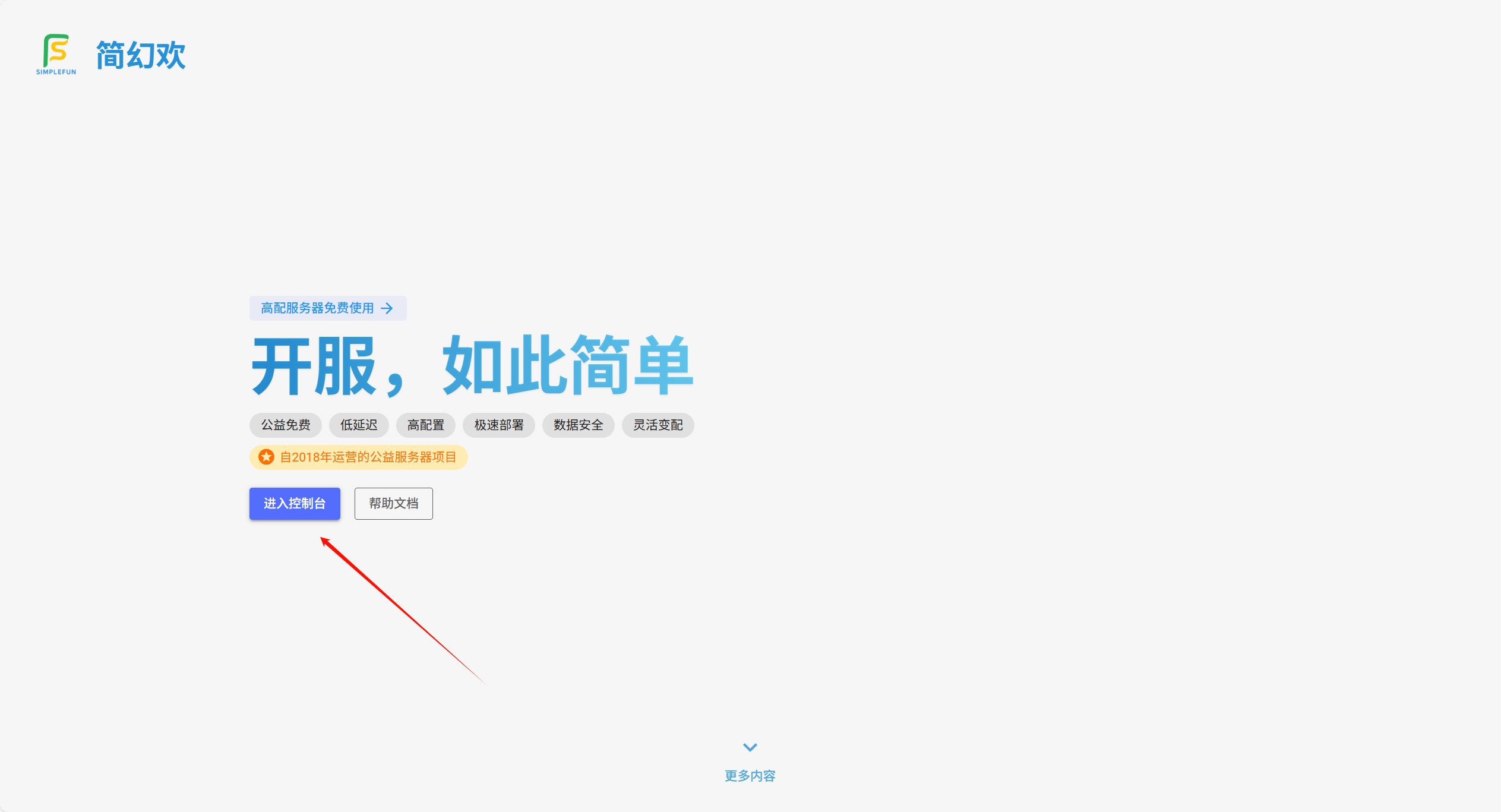Click the 数据安全 tag chip
Screen dimensions: 1501x812
pyautogui.click(x=578, y=425)
